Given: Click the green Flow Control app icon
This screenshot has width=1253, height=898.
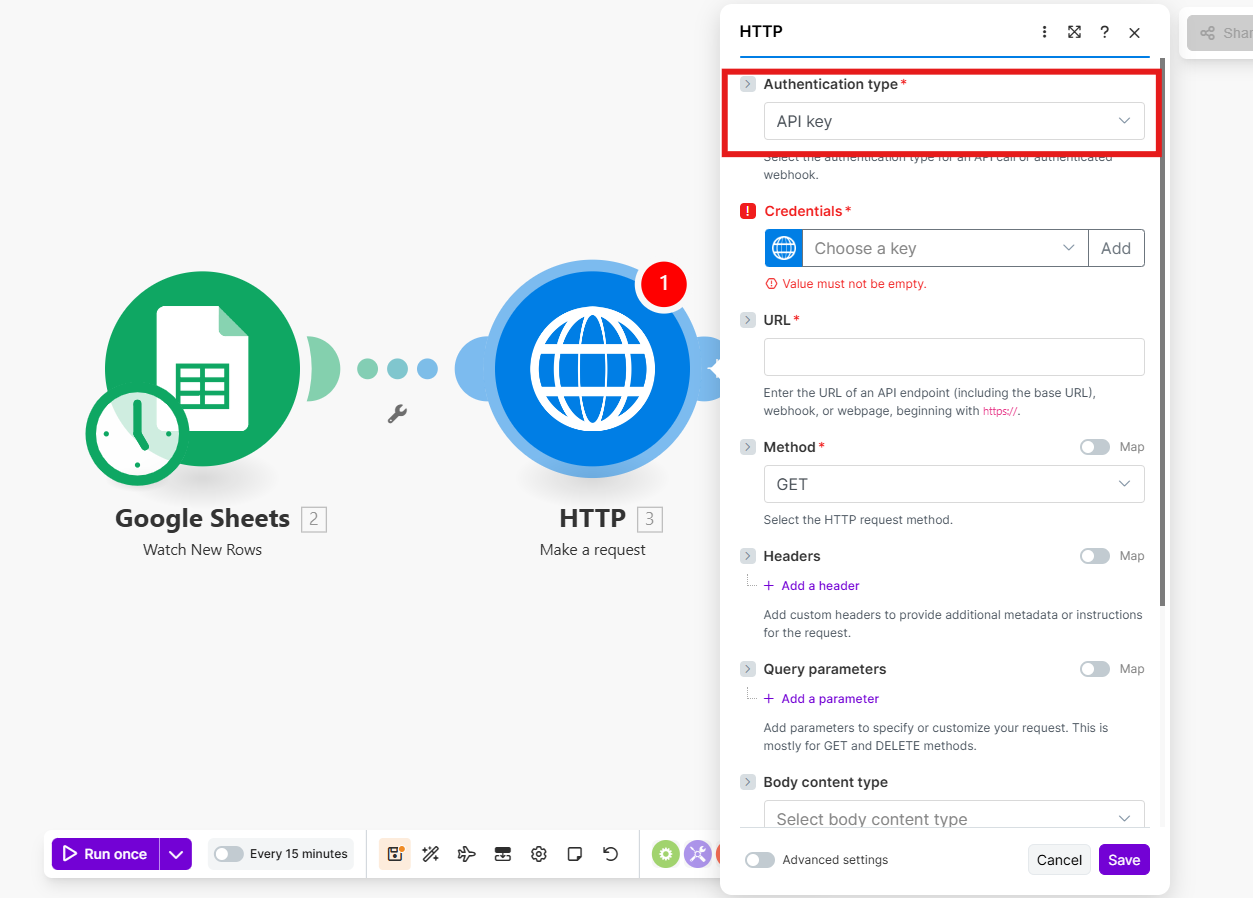Looking at the screenshot, I should click(x=665, y=854).
